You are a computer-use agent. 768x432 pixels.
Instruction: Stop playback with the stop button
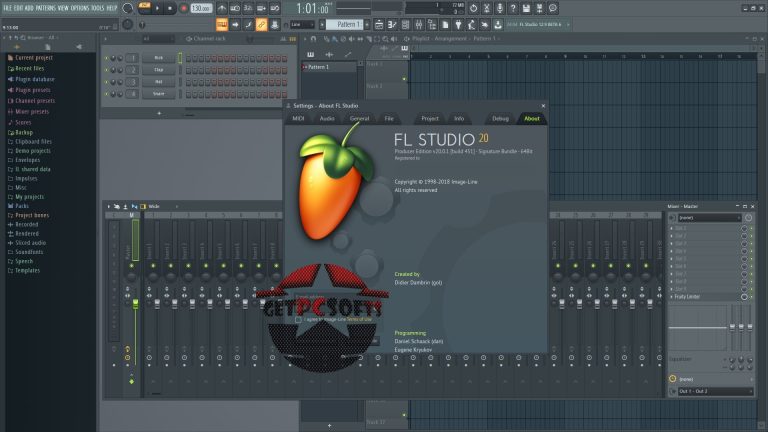(x=170, y=8)
